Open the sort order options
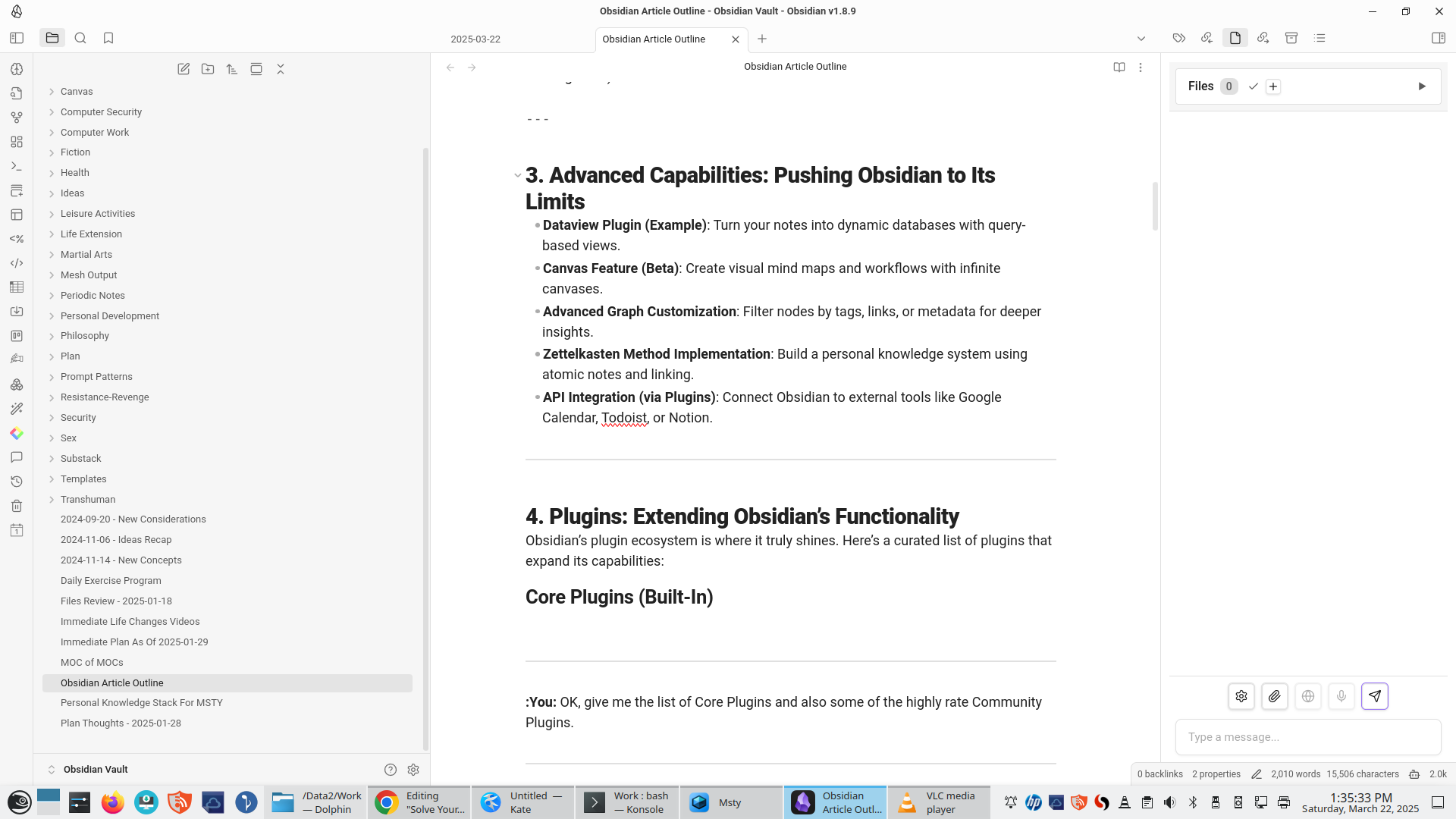Screen dimensions: 1456x819 click(x=232, y=69)
